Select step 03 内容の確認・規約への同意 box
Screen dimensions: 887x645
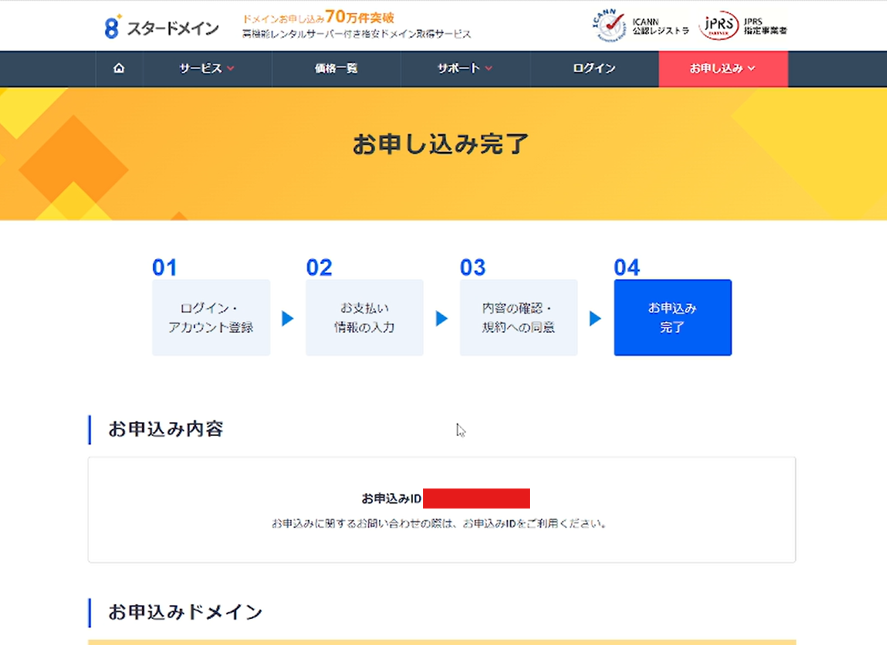[x=519, y=317]
